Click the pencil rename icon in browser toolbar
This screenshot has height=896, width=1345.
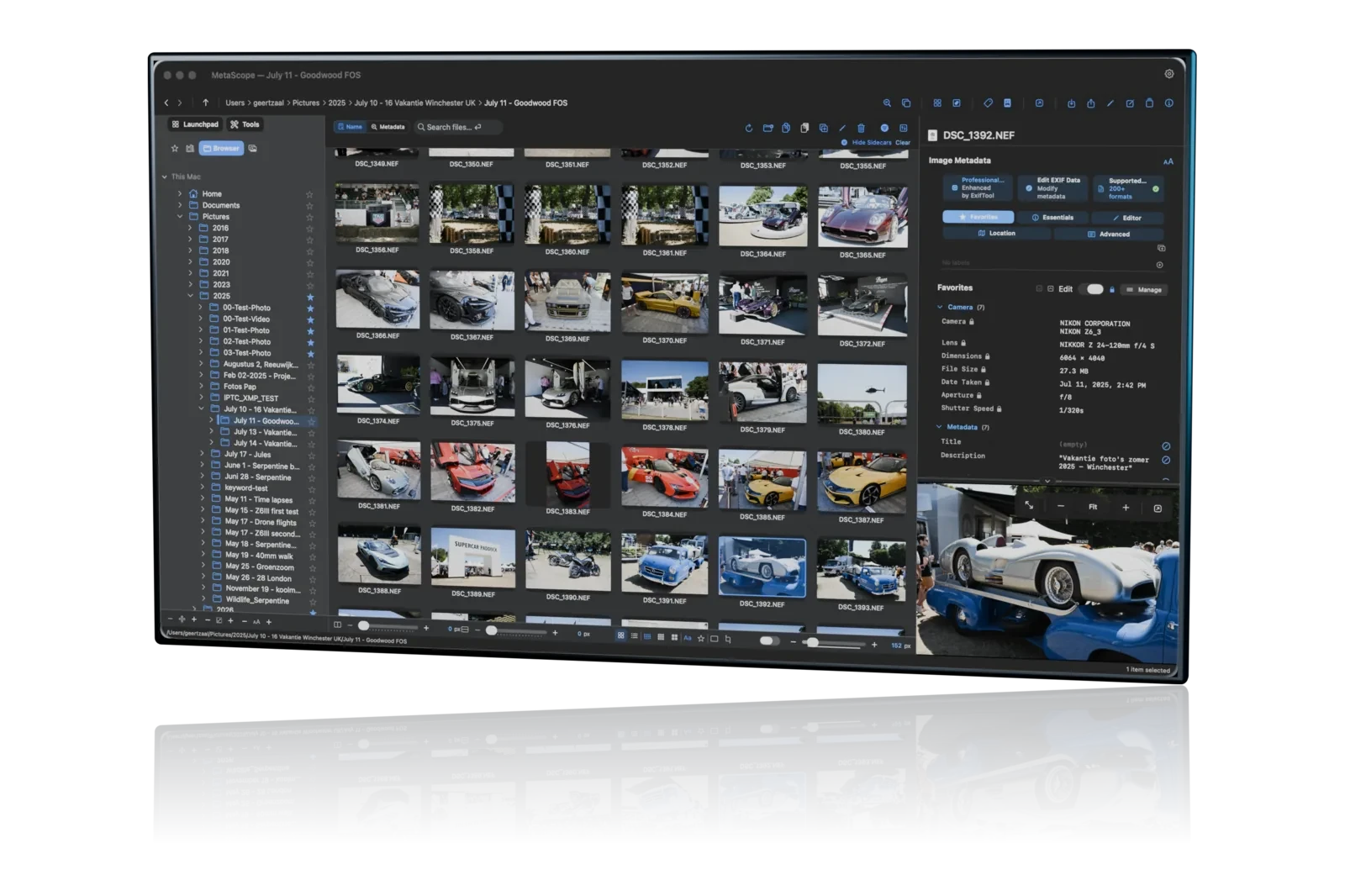tap(842, 128)
